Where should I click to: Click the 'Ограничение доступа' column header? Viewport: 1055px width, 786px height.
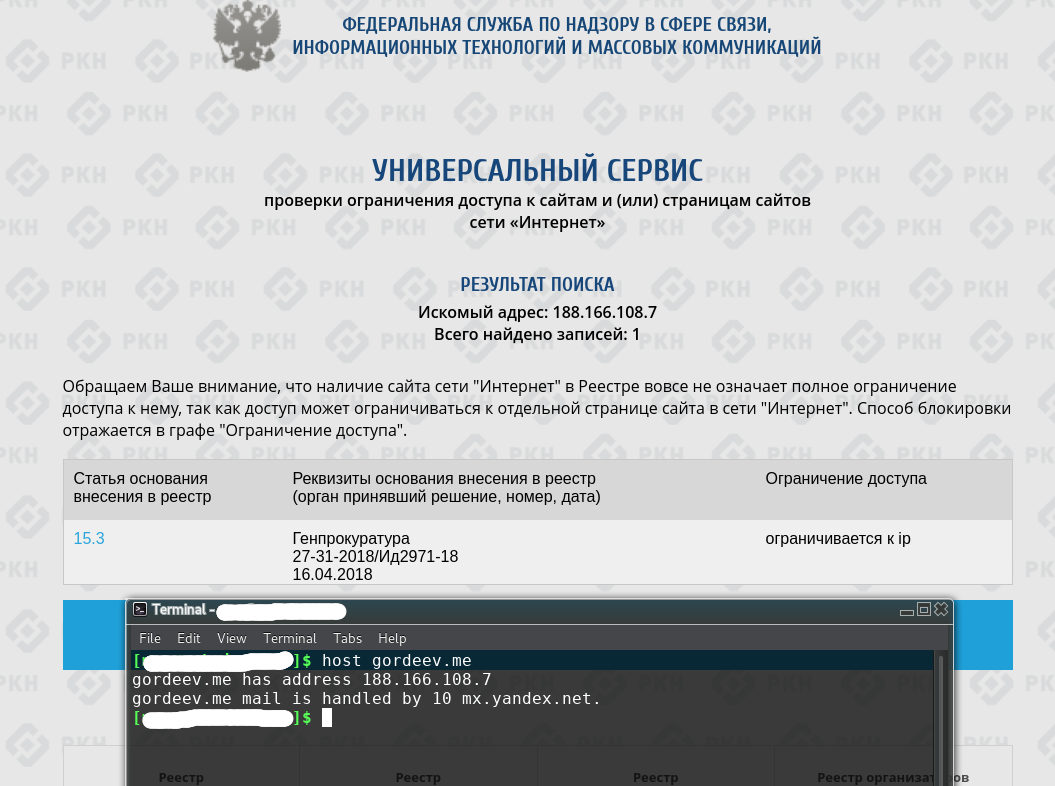846,478
